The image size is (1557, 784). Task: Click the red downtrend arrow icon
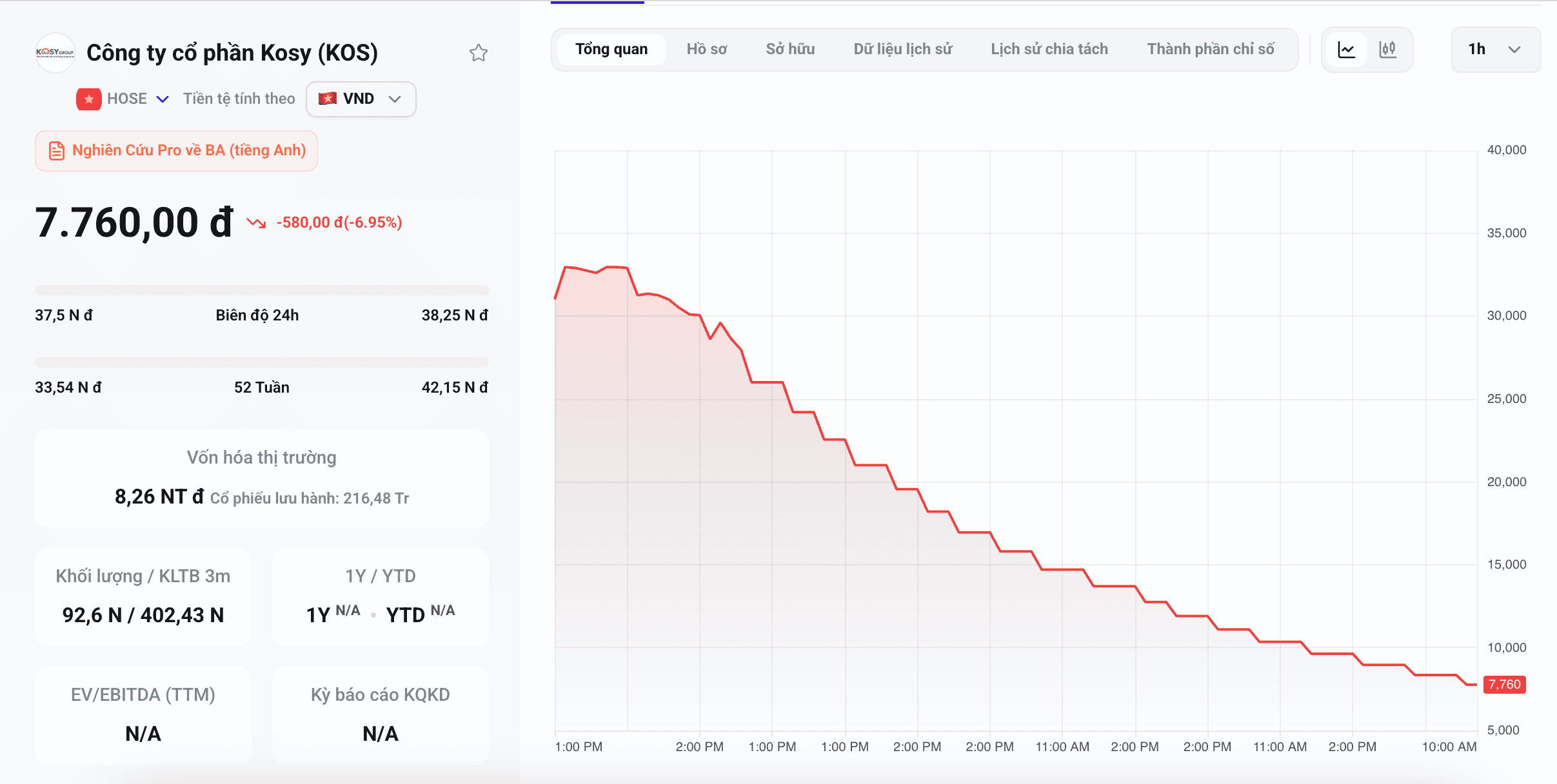point(256,223)
